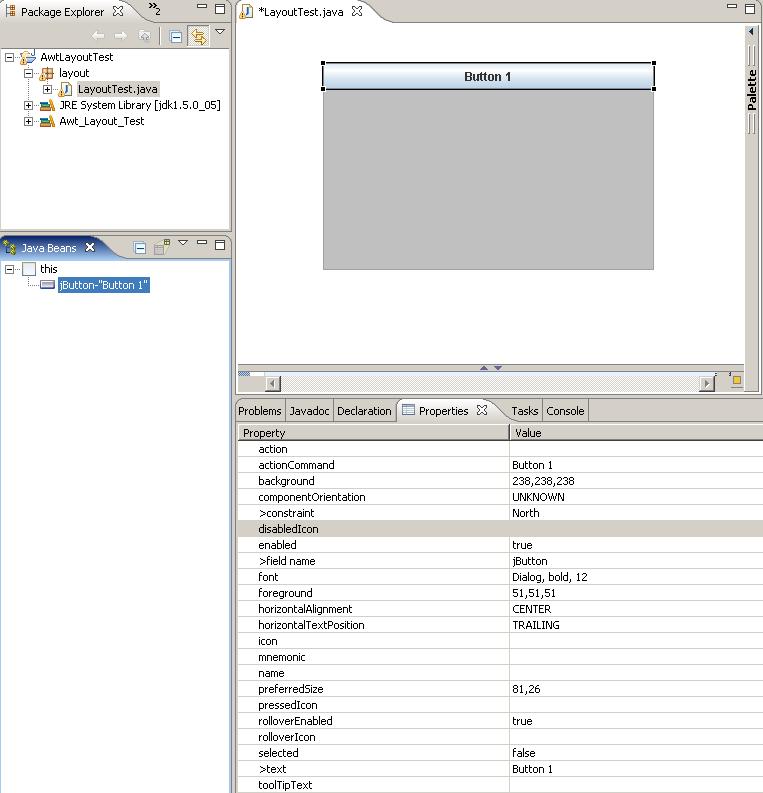
Task: Expand the Palette with its arrow icon
Action: pos(751,32)
